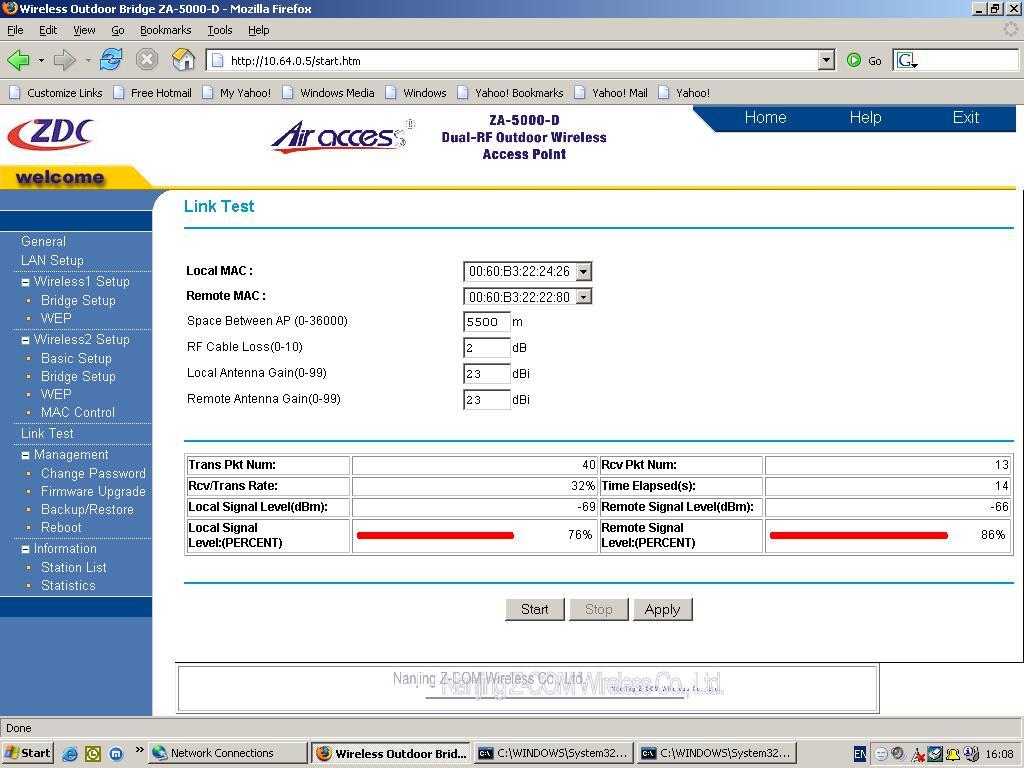Image resolution: width=1024 pixels, height=768 pixels.
Task: Open the Tools menu
Action: 219,30
